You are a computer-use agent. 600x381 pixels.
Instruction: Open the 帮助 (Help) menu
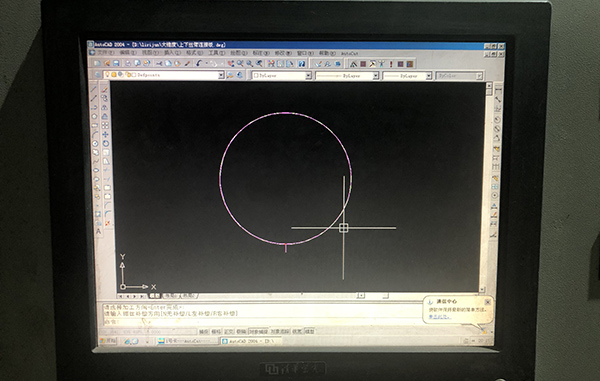[327, 53]
